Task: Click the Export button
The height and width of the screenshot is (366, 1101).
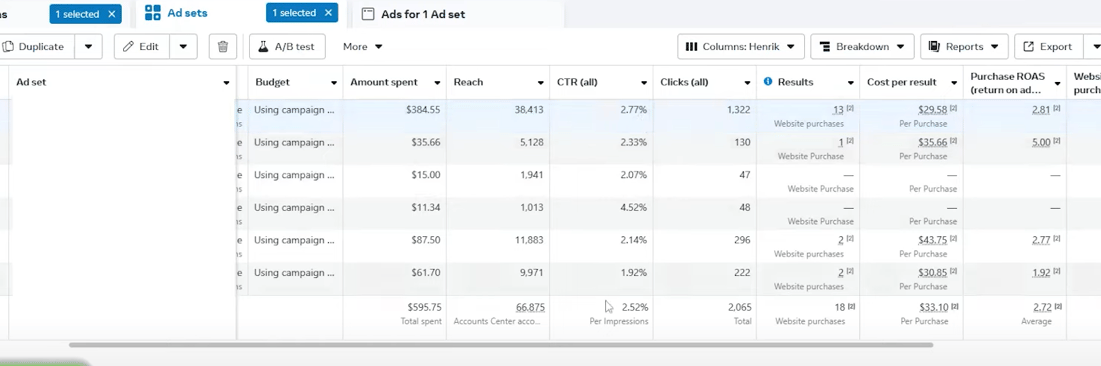Action: click(1048, 47)
